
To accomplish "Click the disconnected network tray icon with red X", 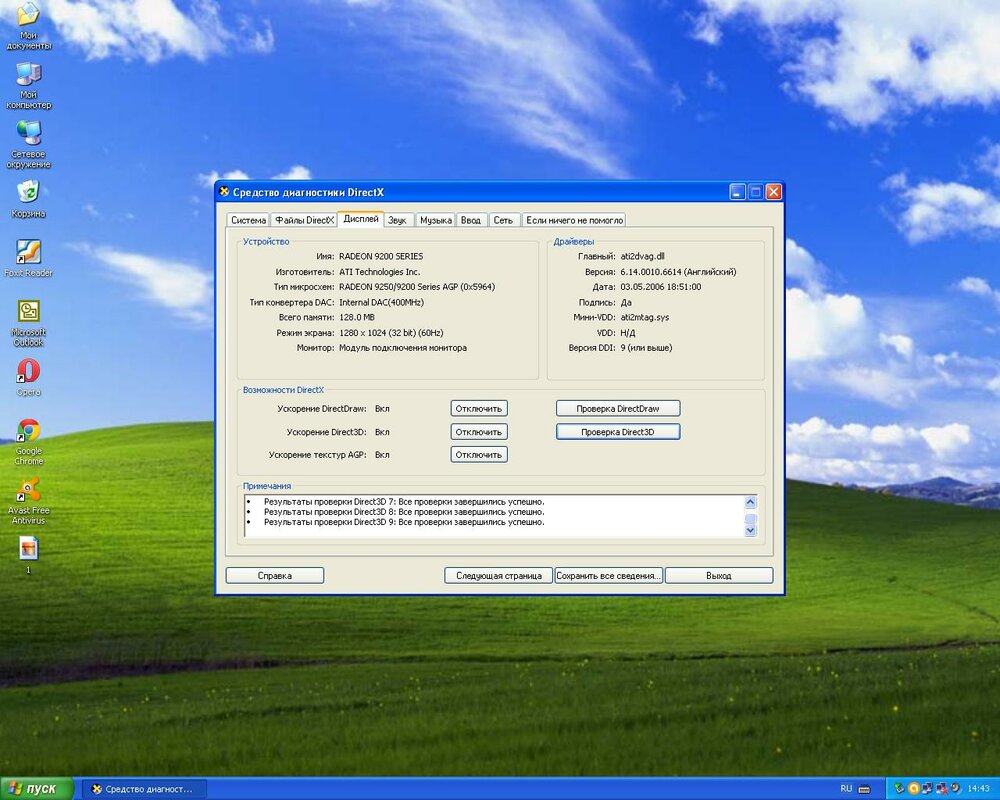I will 941,789.
